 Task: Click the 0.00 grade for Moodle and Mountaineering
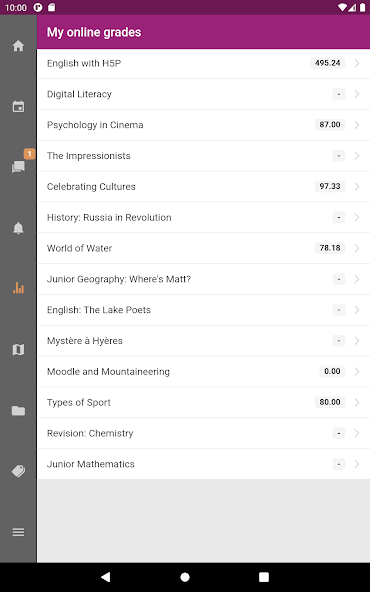pyautogui.click(x=332, y=372)
